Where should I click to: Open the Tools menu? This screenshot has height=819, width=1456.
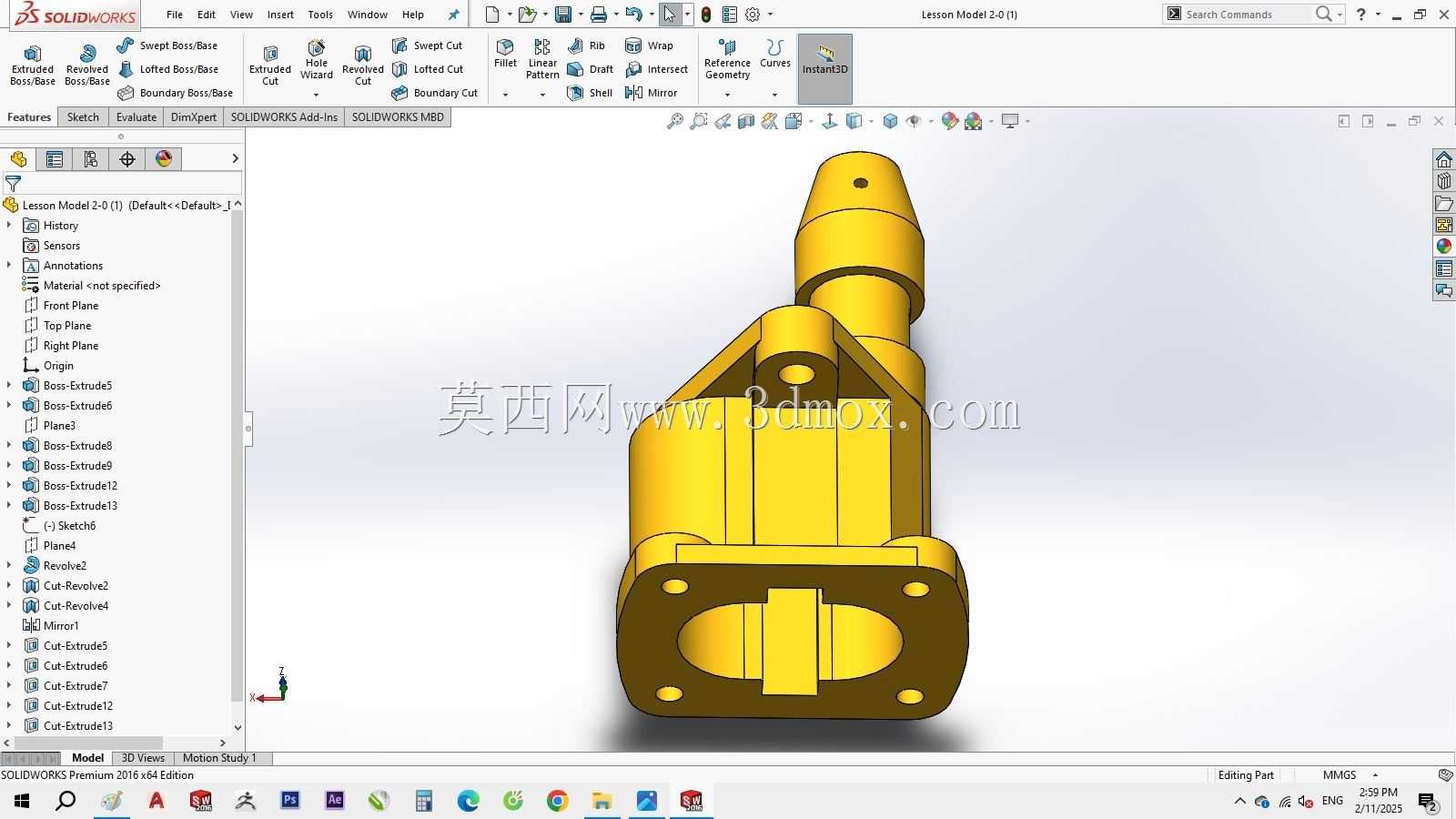point(320,15)
